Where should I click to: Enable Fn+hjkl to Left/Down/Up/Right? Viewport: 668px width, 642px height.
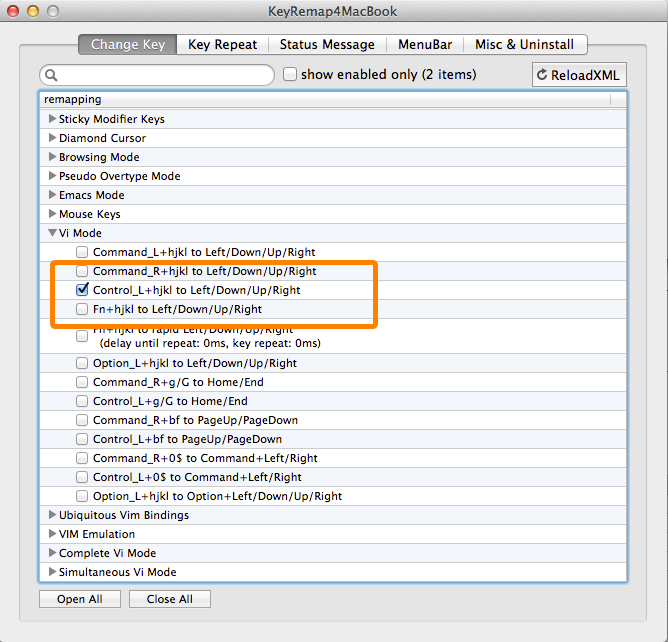tap(82, 309)
